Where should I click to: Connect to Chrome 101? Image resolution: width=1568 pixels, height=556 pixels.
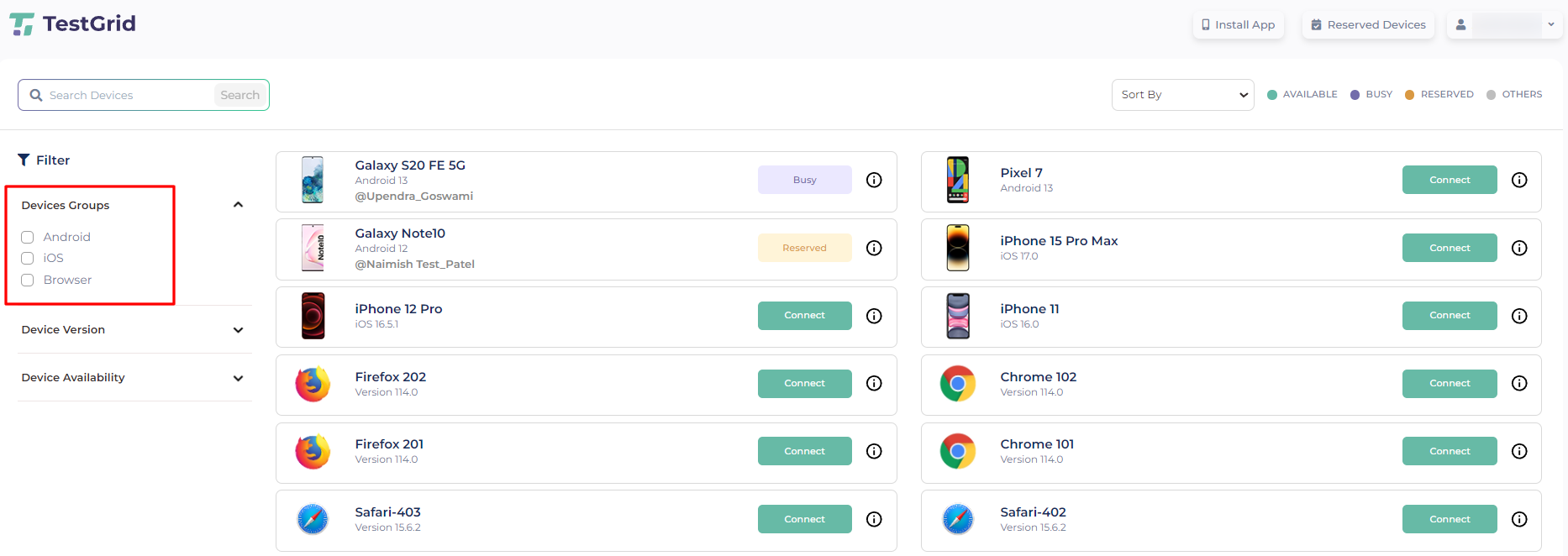1450,451
